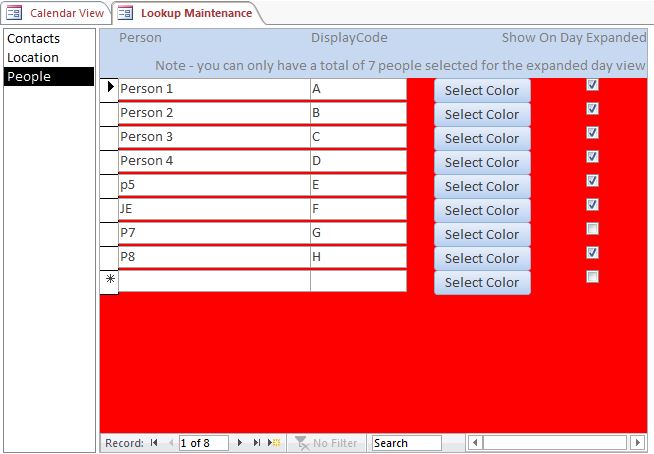Go to next record arrow

[239, 443]
